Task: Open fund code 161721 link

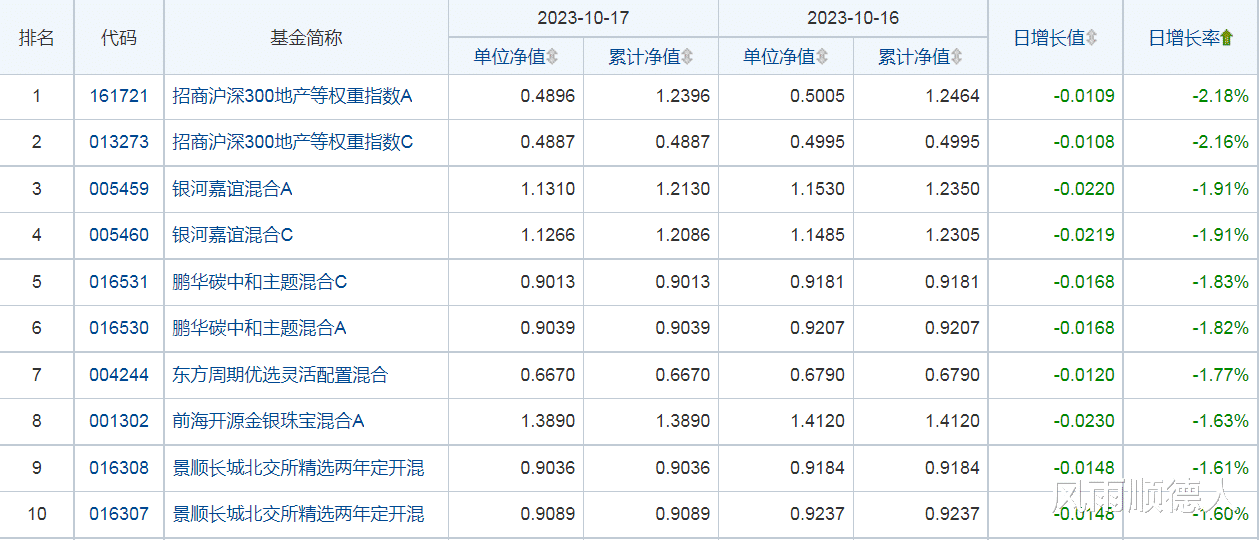Action: point(118,97)
